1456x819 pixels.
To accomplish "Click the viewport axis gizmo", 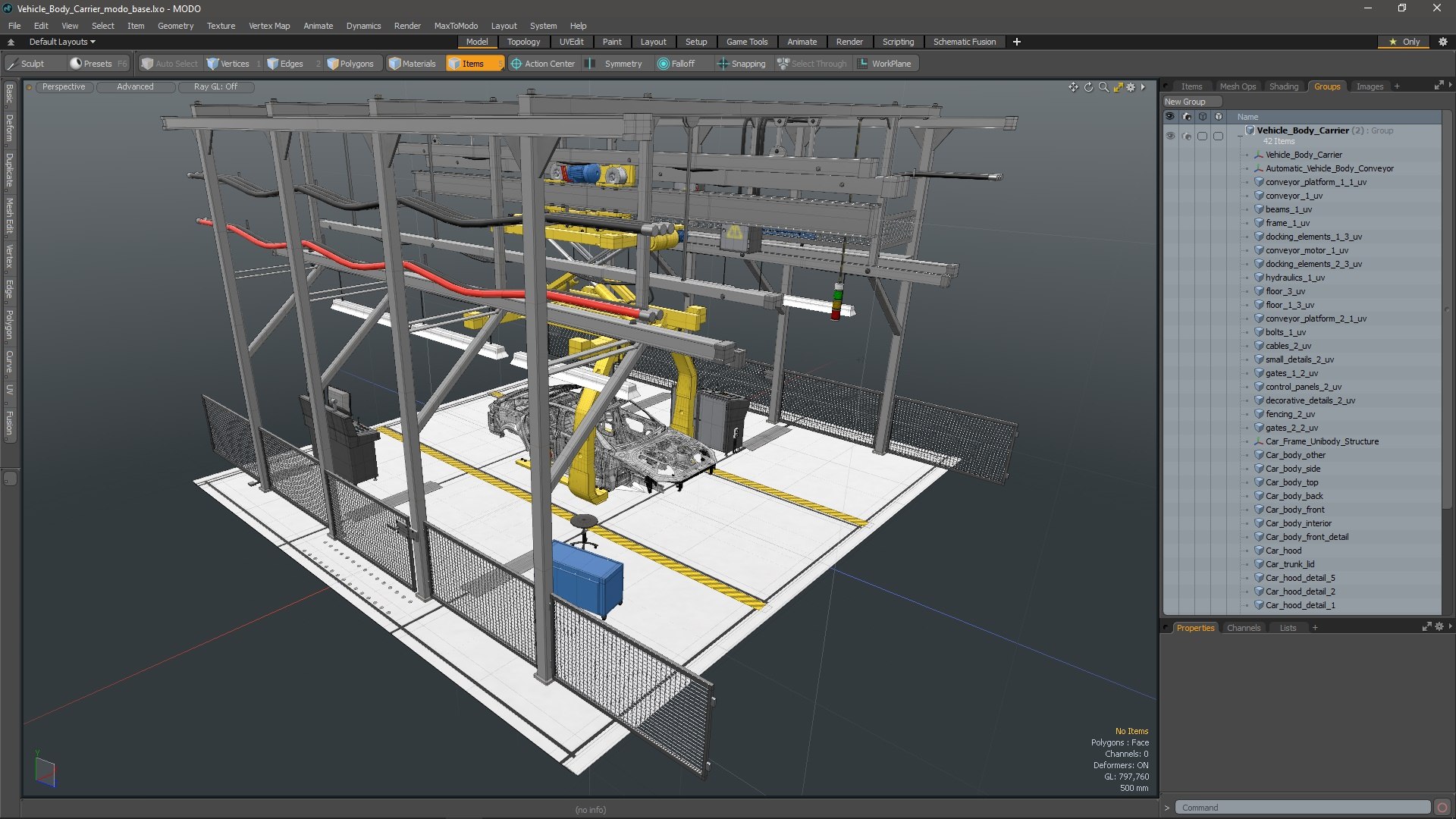I will pos(45,770).
